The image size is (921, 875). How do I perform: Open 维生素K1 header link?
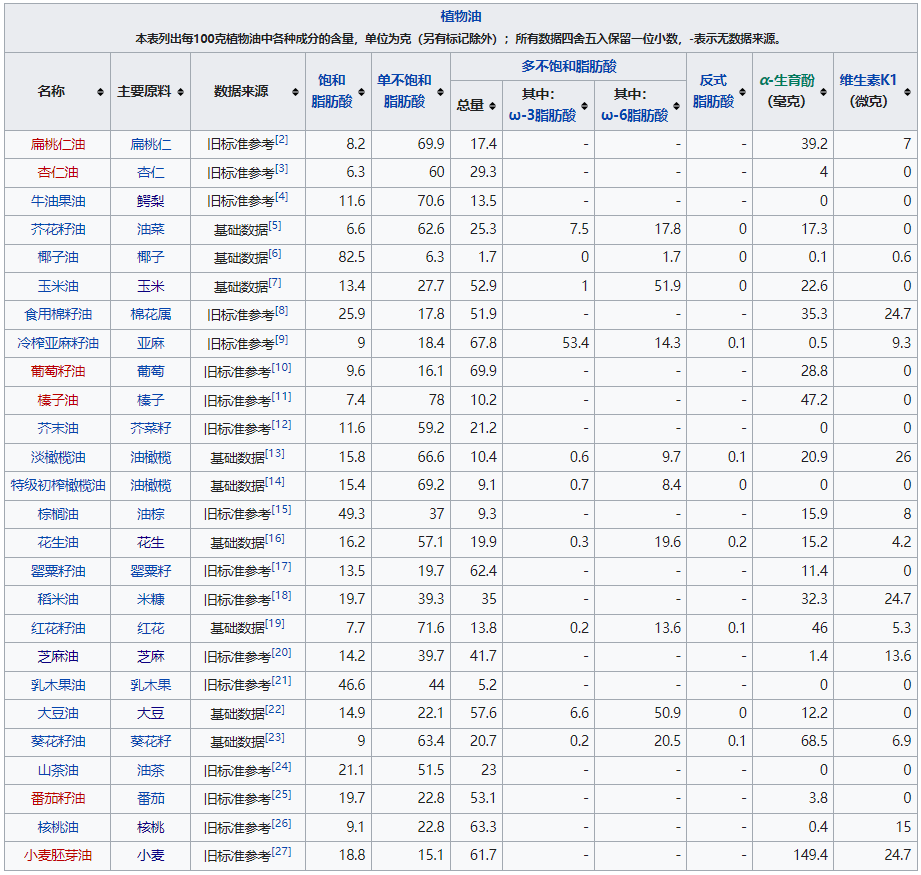coord(868,80)
